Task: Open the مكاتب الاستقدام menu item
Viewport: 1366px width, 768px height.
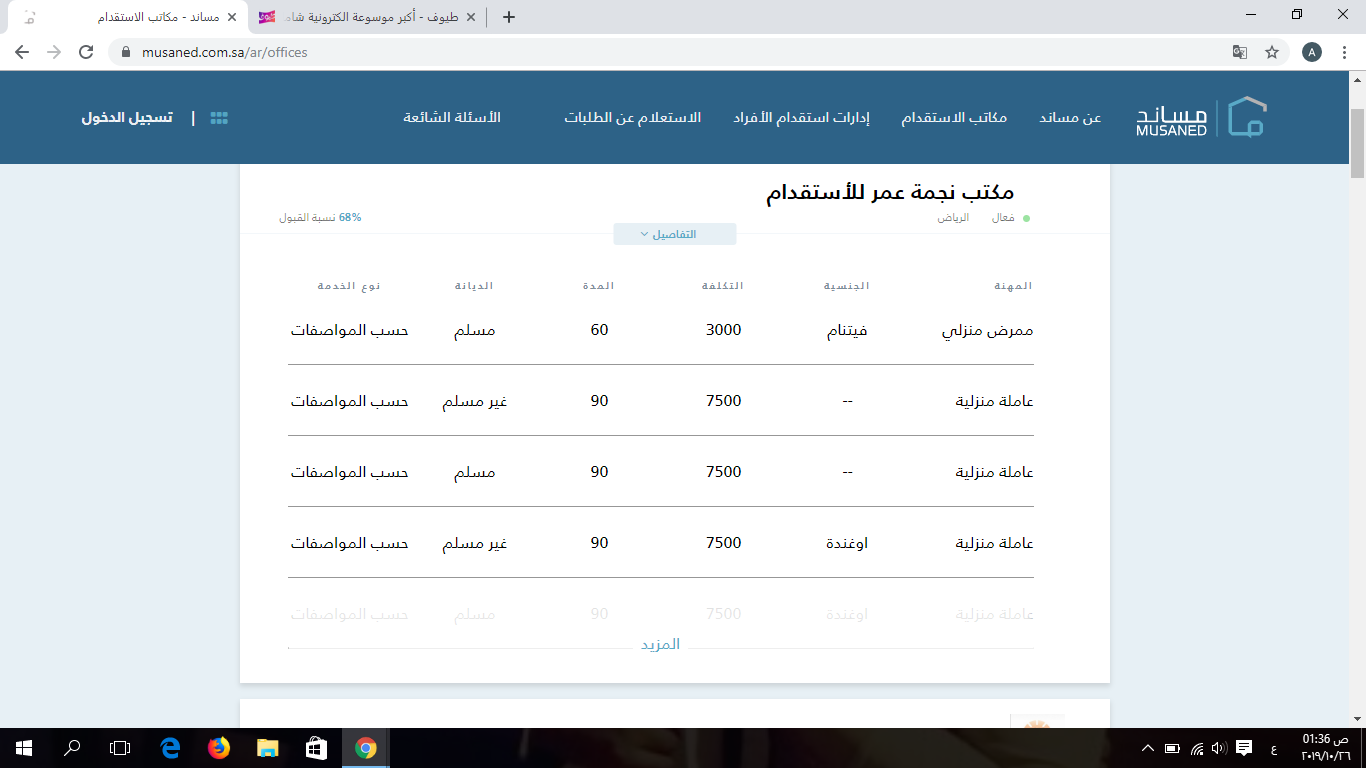Action: pos(954,118)
